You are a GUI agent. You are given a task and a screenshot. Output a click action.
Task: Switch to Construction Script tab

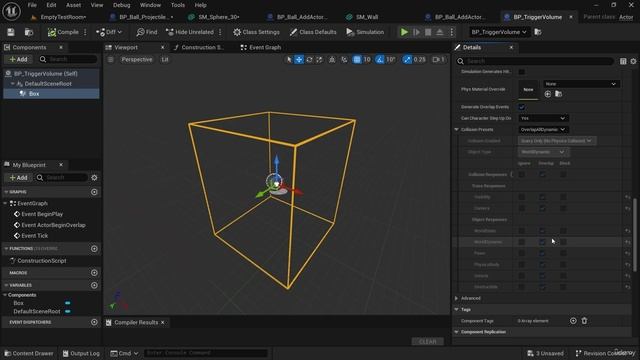tap(199, 47)
